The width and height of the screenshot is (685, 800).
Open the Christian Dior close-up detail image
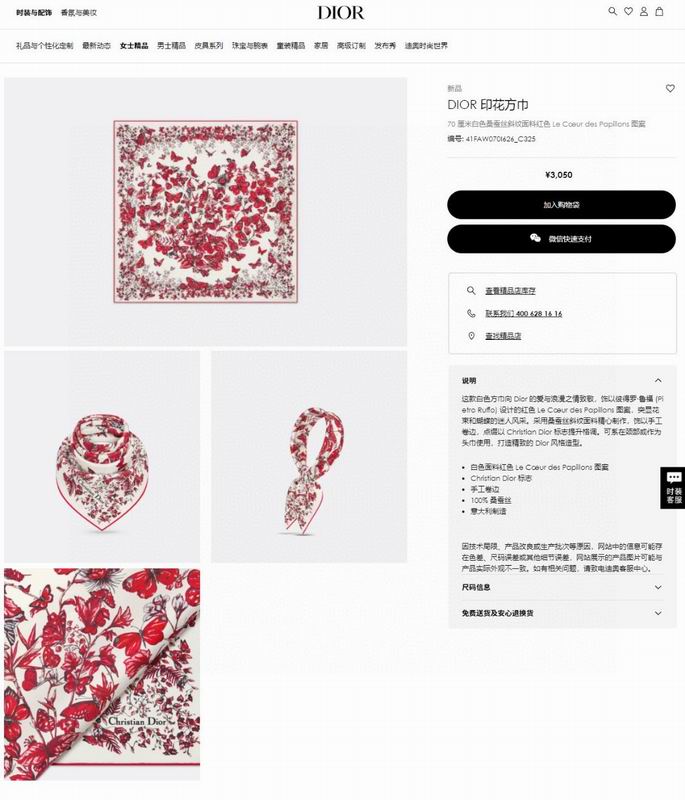click(102, 674)
